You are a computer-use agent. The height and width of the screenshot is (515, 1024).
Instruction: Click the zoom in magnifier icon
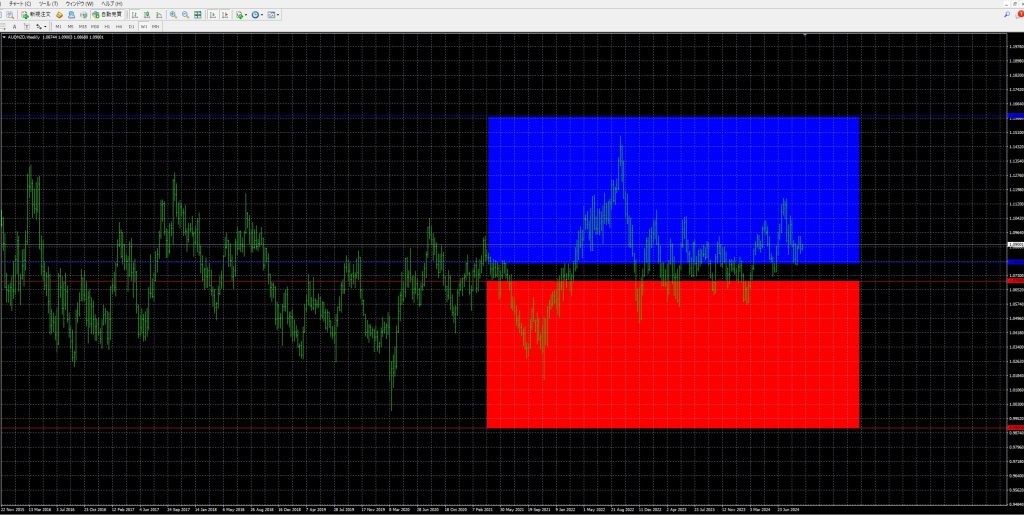coord(173,15)
